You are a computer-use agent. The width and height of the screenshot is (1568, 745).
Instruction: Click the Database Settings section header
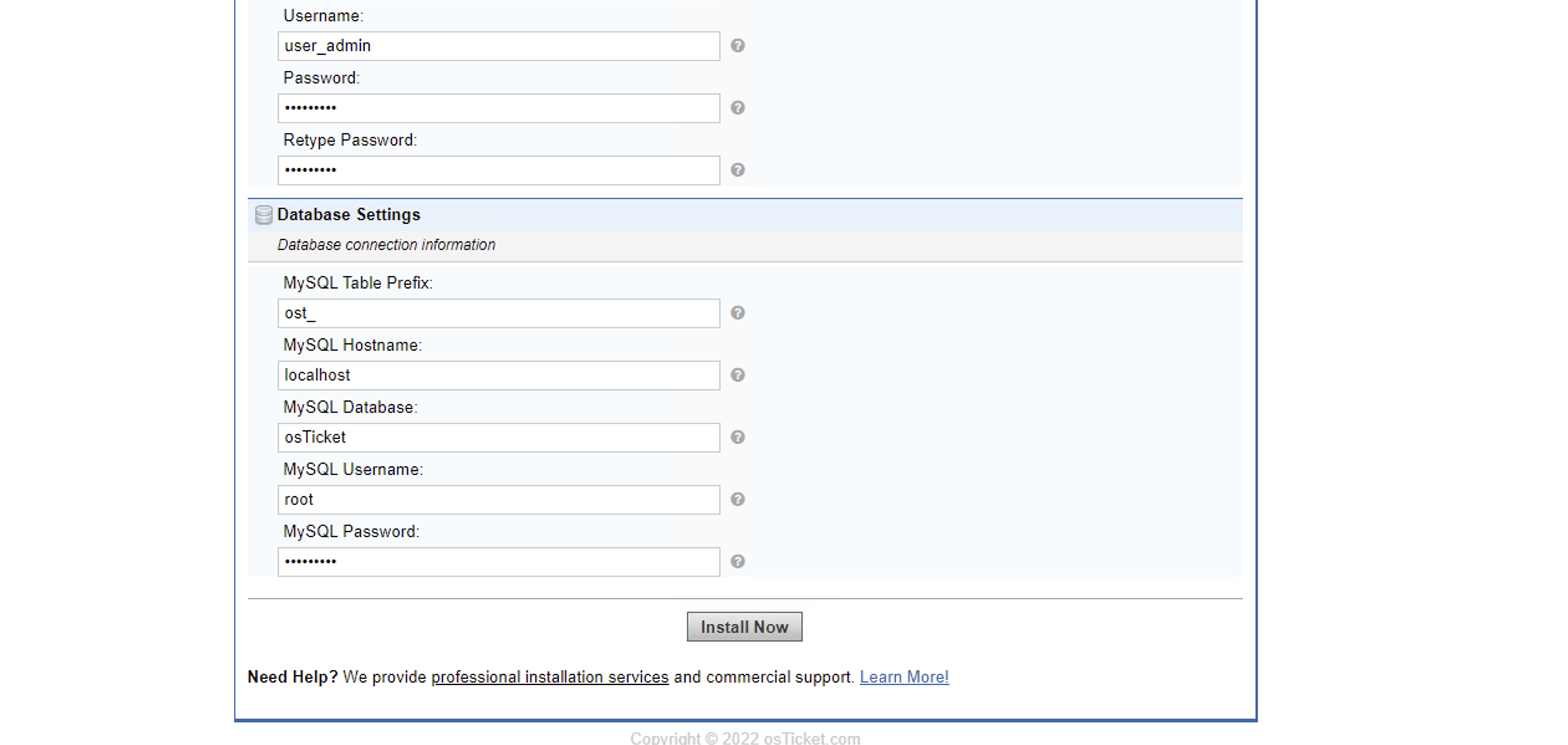coord(348,214)
